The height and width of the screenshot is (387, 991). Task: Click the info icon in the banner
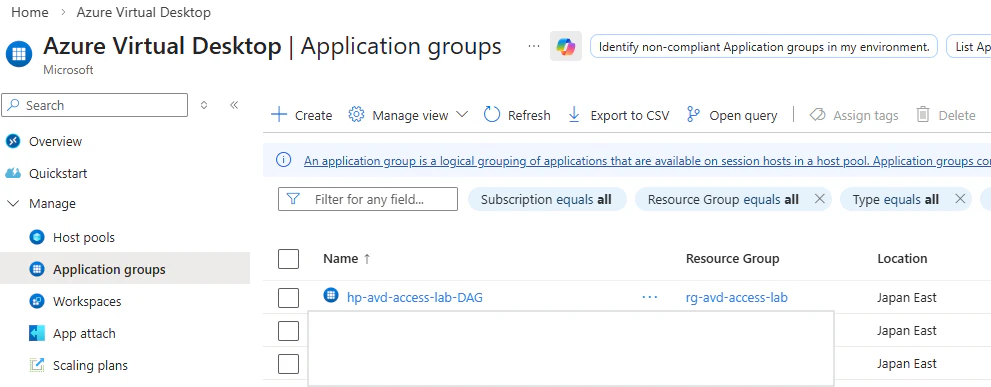point(284,160)
